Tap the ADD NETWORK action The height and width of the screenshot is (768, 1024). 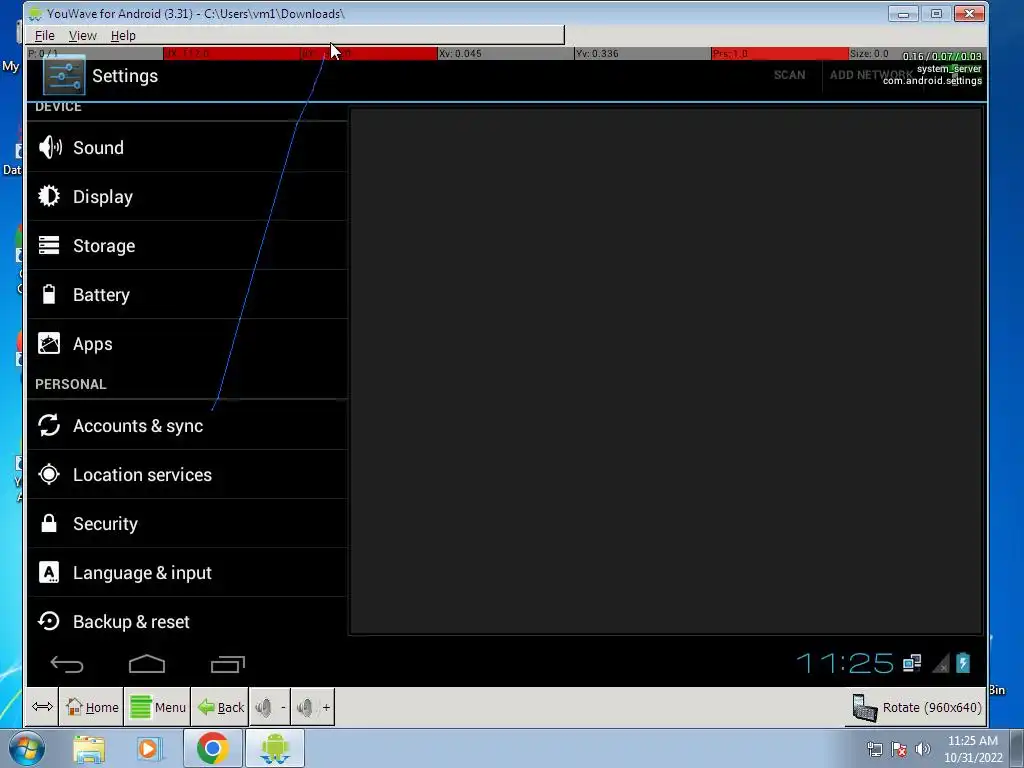[871, 75]
